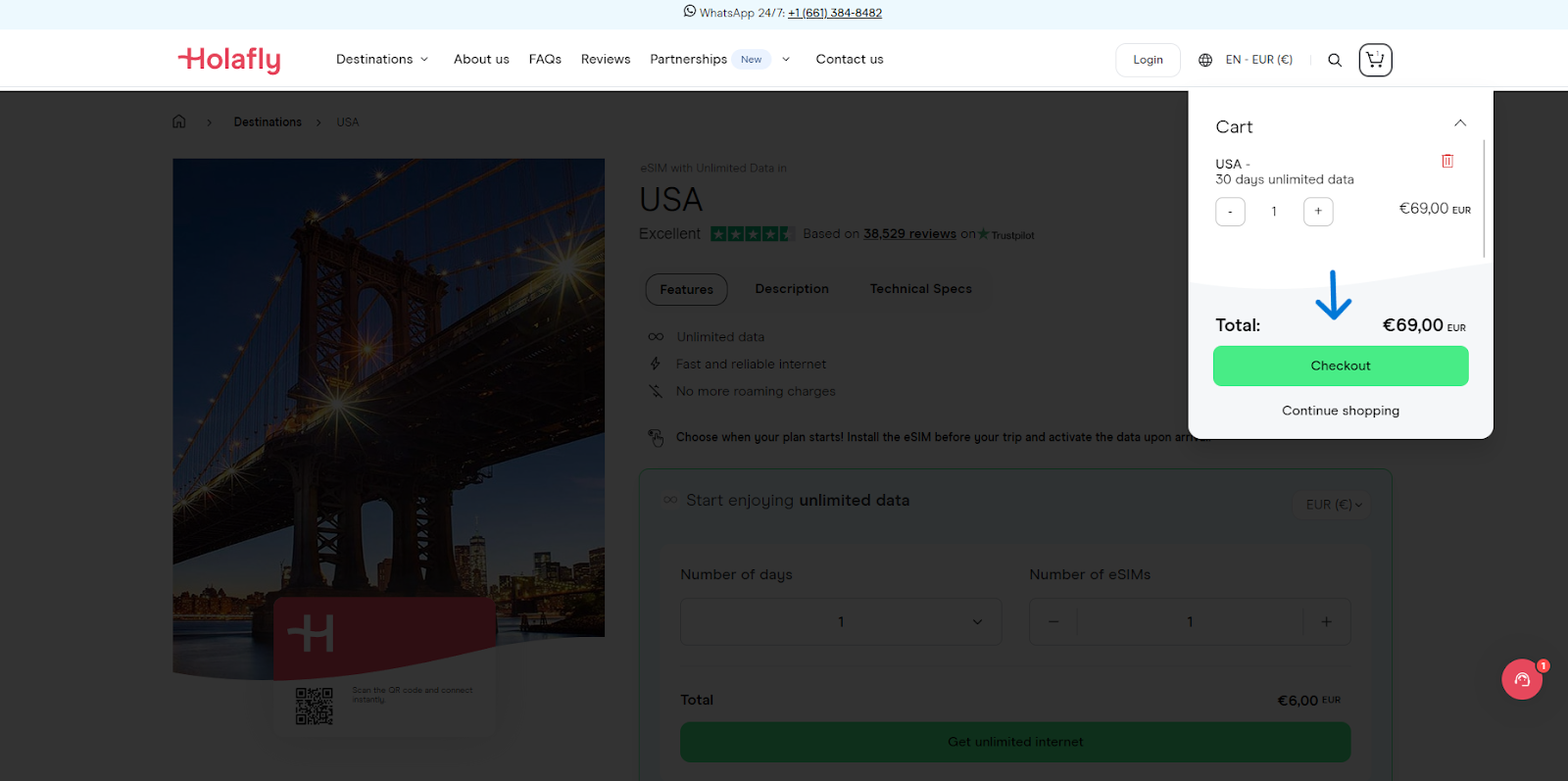Click the Trustpilot star rating
This screenshot has height=781, width=1568.
[x=751, y=234]
